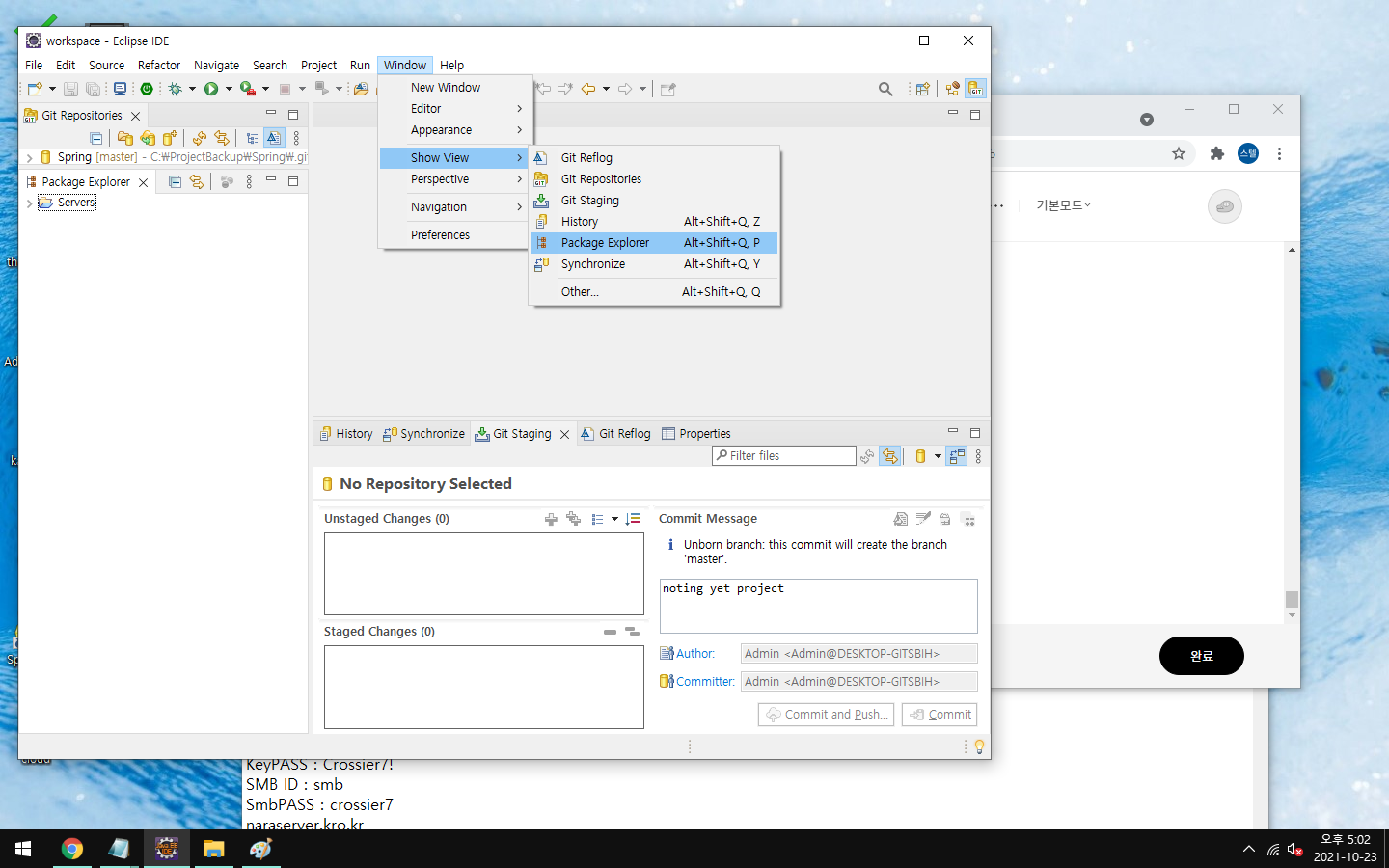Toggle Link with Editor in Git Staging
Screen dimensions: 1389x868
pyautogui.click(x=890, y=456)
